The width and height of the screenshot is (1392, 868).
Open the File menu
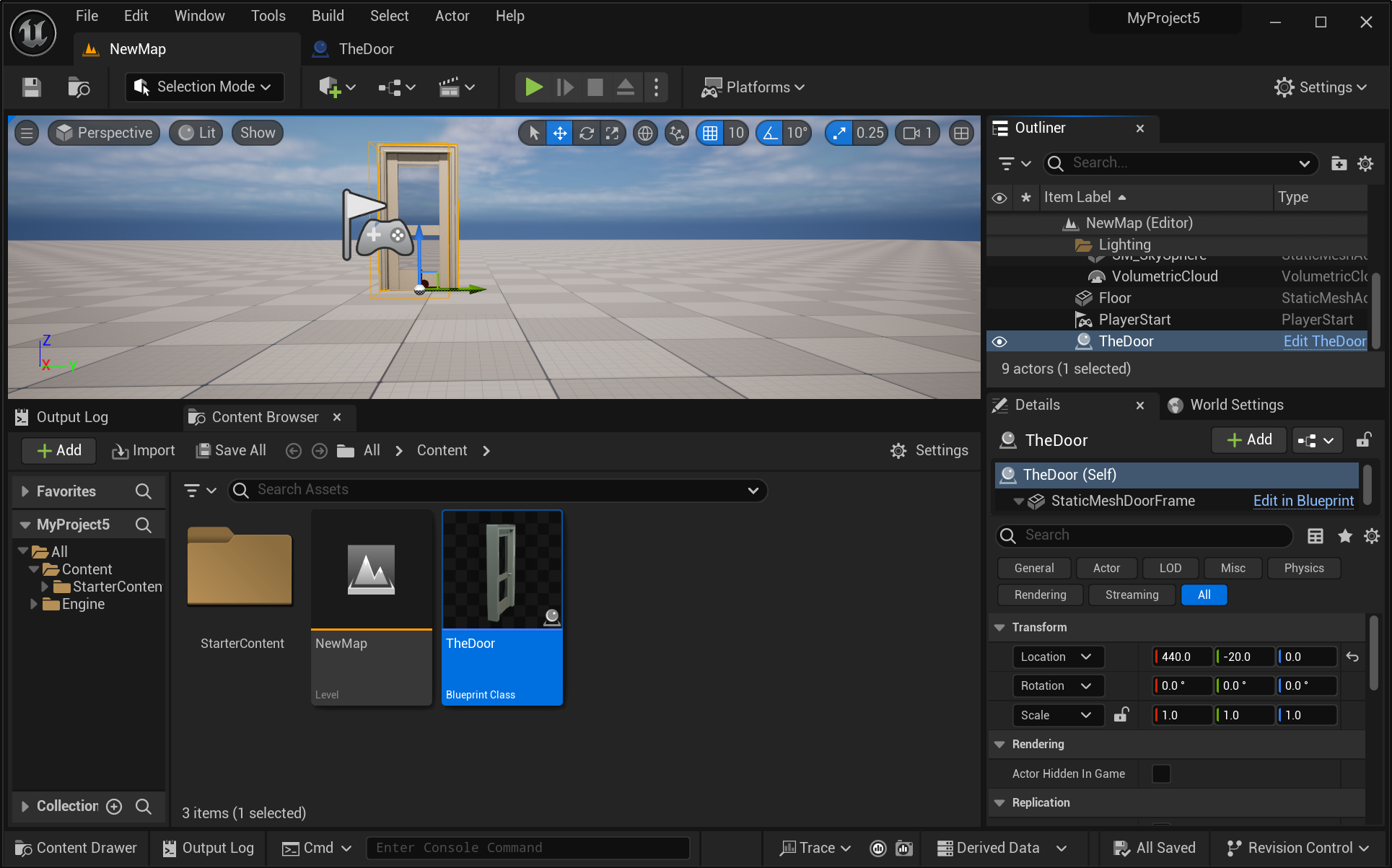click(87, 16)
